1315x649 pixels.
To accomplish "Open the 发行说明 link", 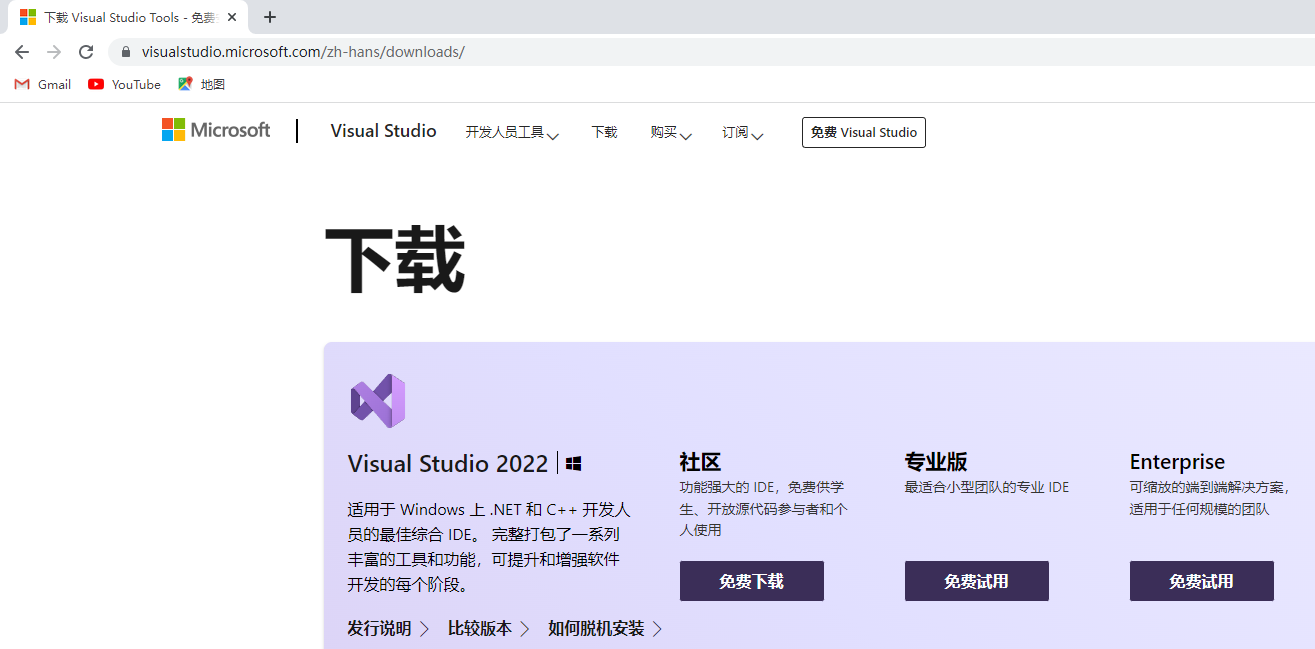I will click(x=388, y=629).
